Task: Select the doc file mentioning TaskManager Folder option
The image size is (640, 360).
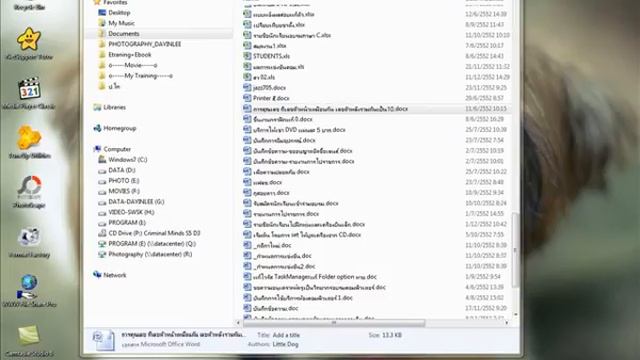Action: tap(315, 277)
